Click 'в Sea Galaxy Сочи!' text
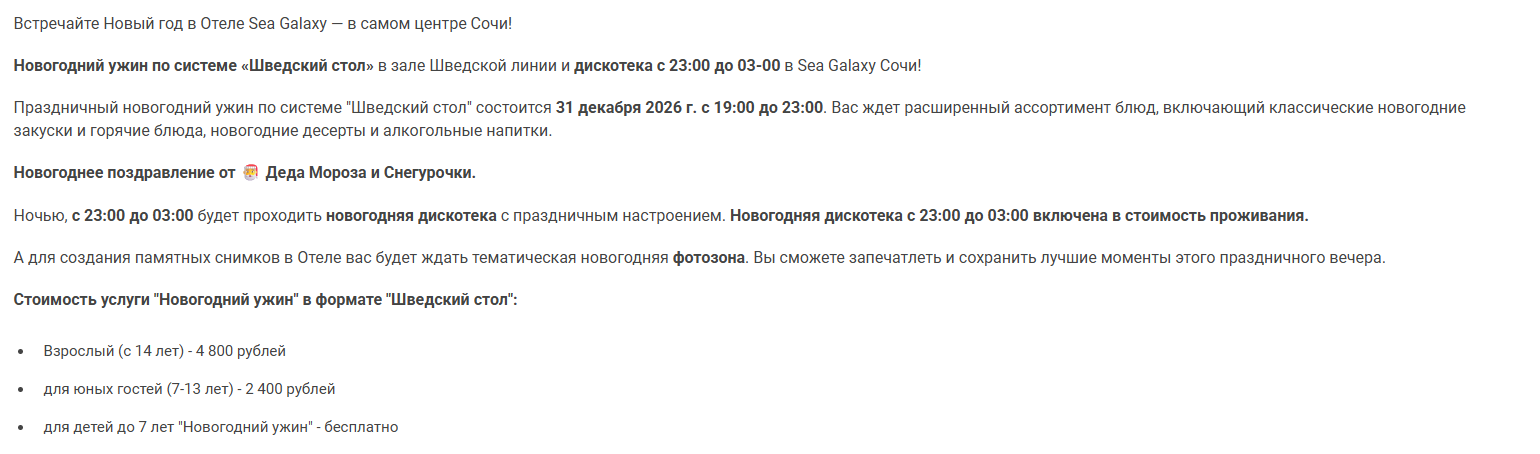 [853, 65]
